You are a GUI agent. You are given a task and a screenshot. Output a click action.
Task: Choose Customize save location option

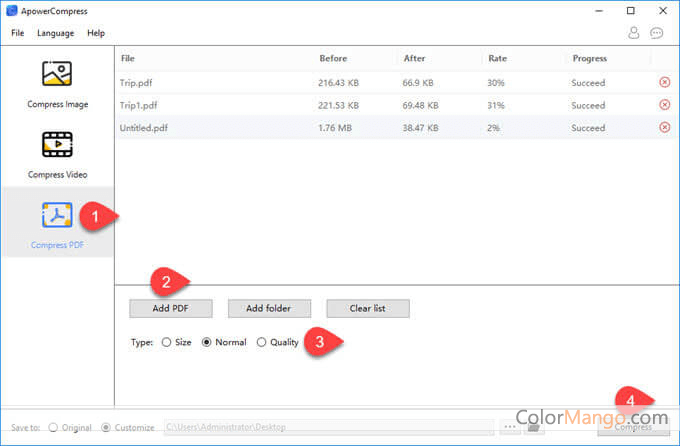(106, 428)
